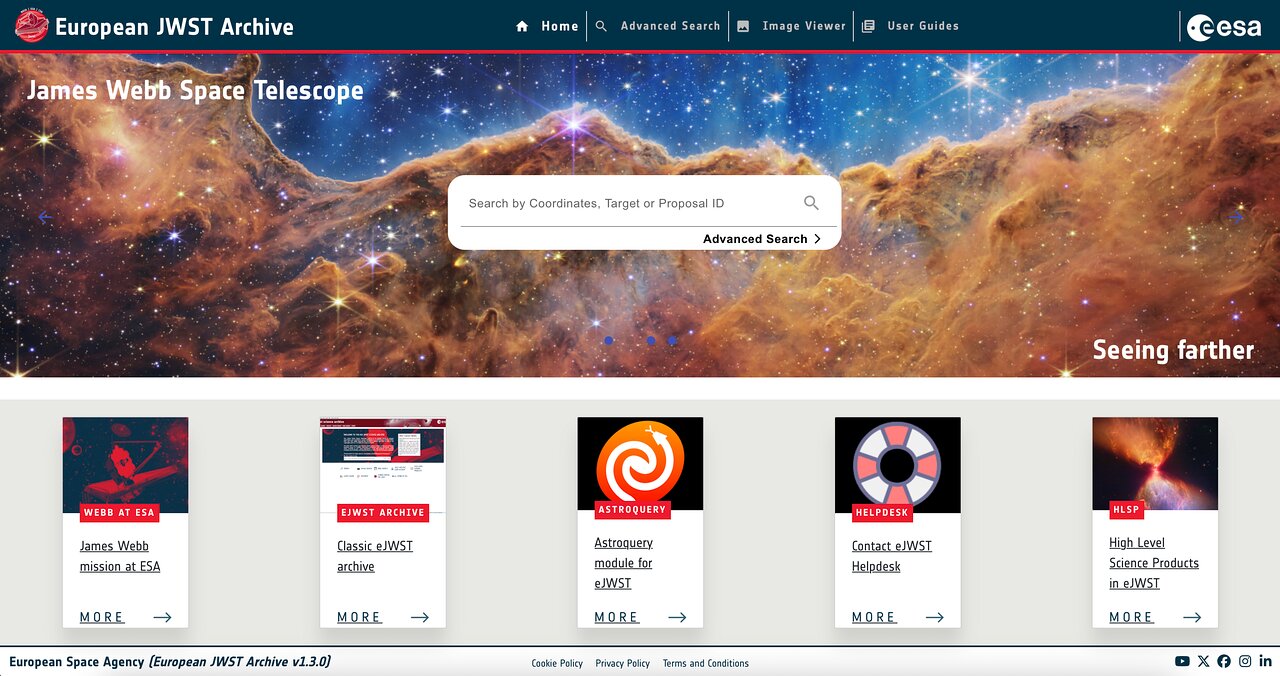This screenshot has height=676, width=1280.
Task: Click the Astroquery module thumbnail image
Action: 640,463
